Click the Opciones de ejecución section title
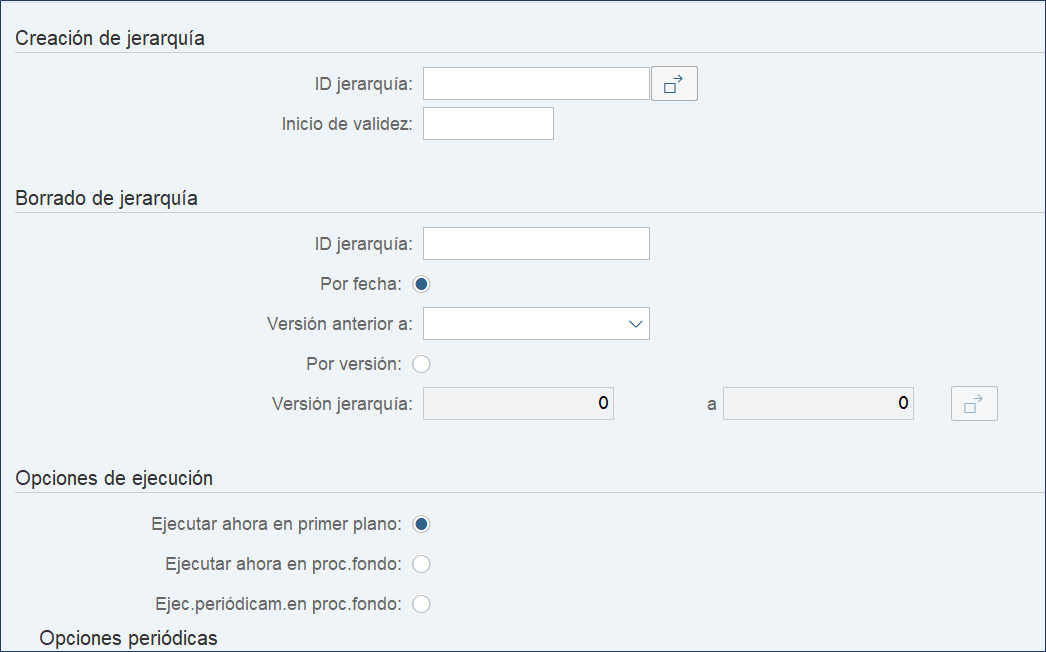 (x=114, y=478)
